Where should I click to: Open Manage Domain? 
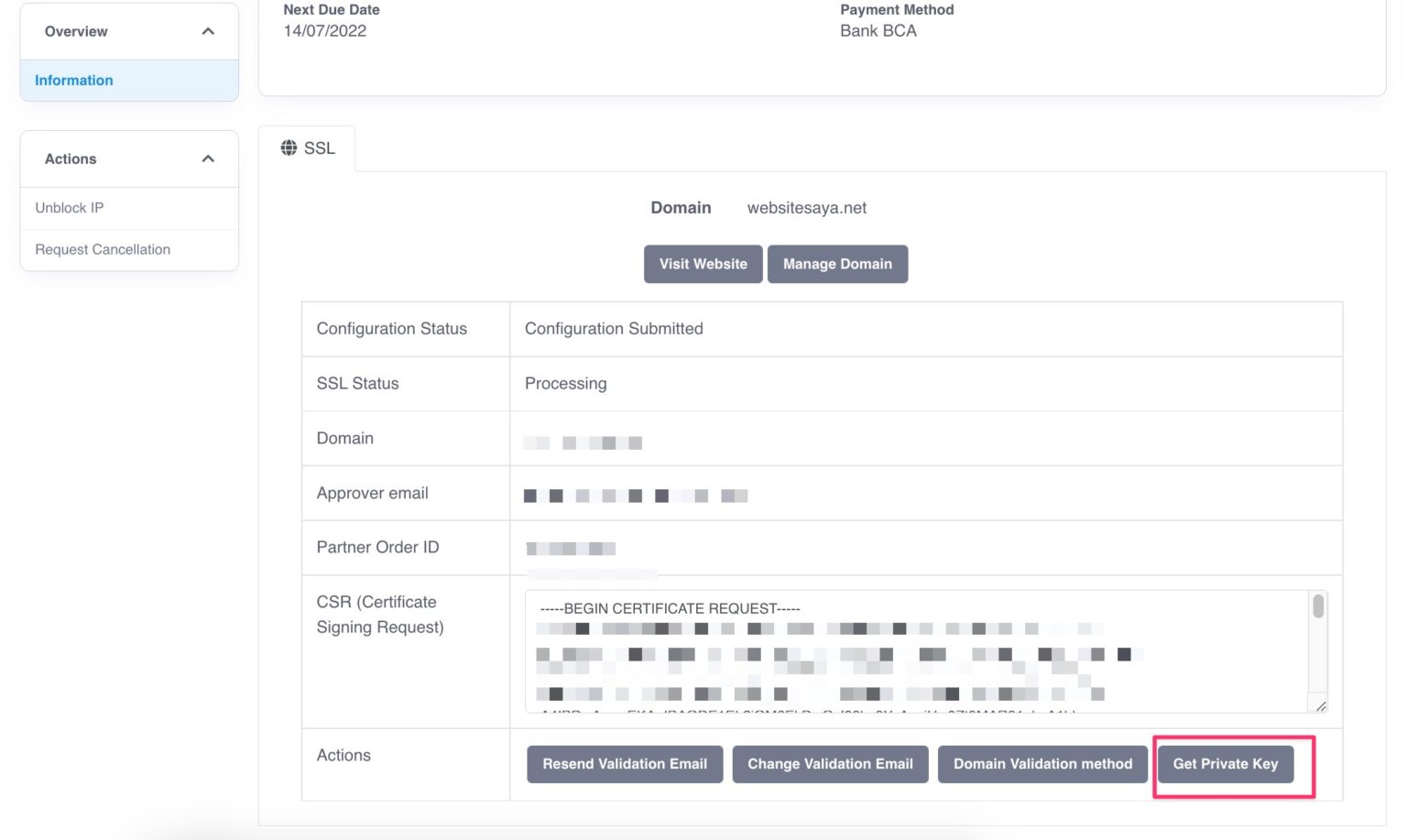[836, 264]
